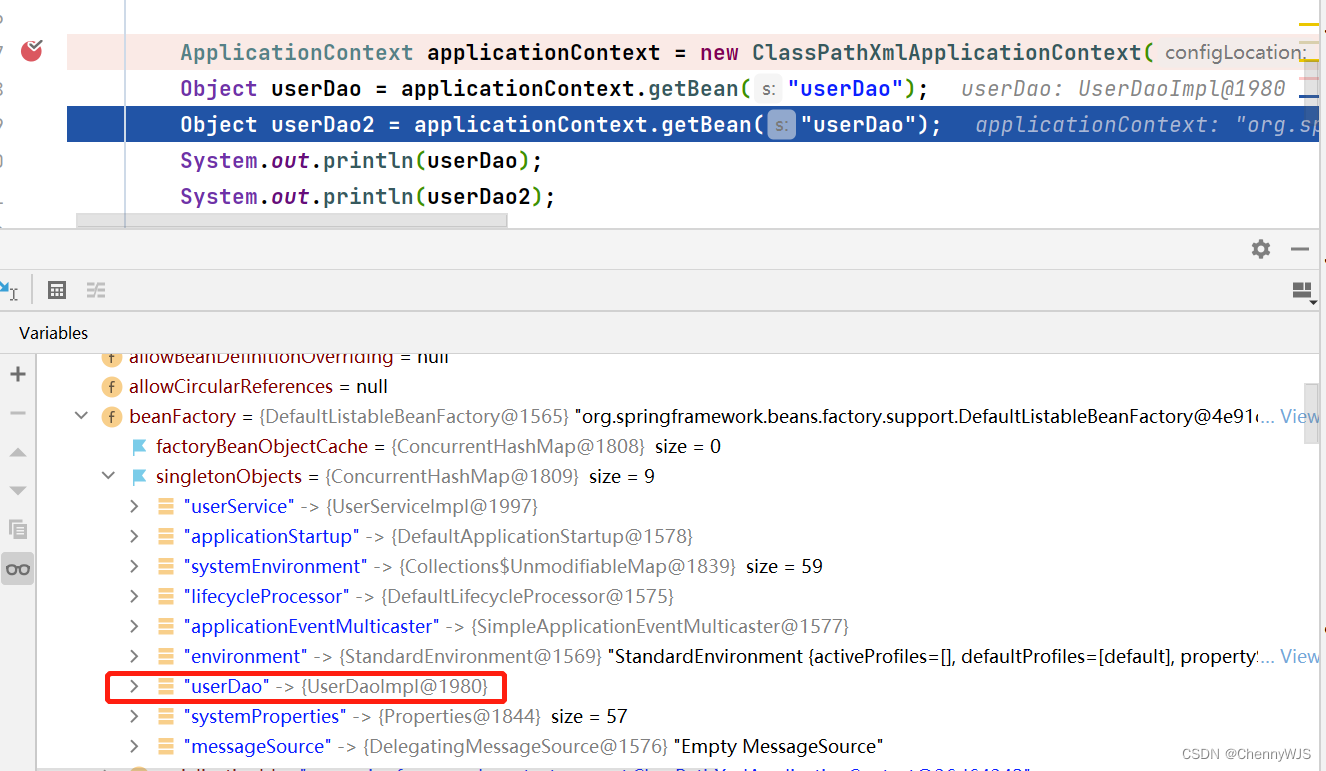This screenshot has width=1326, height=771.
Task: Click map entry icon of "environment"
Action: point(166,657)
